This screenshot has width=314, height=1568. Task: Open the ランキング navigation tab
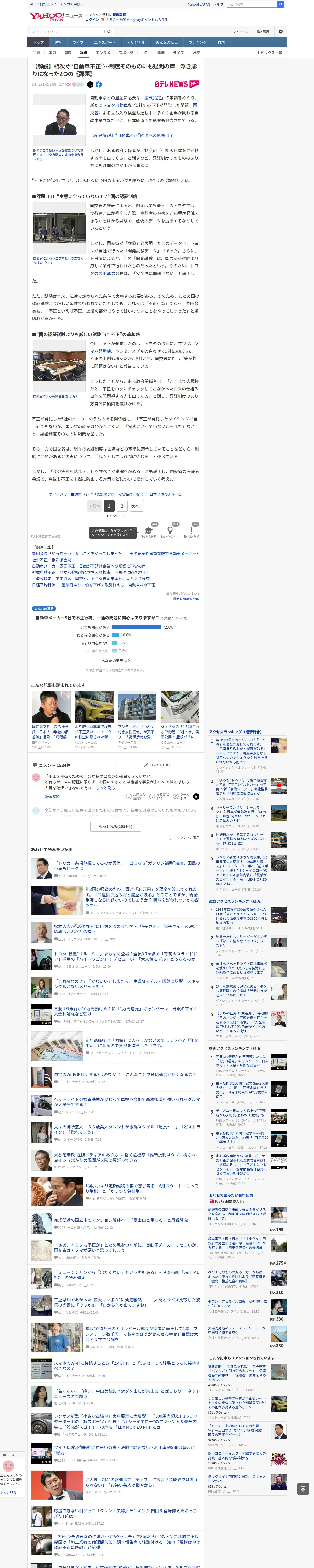(197, 43)
